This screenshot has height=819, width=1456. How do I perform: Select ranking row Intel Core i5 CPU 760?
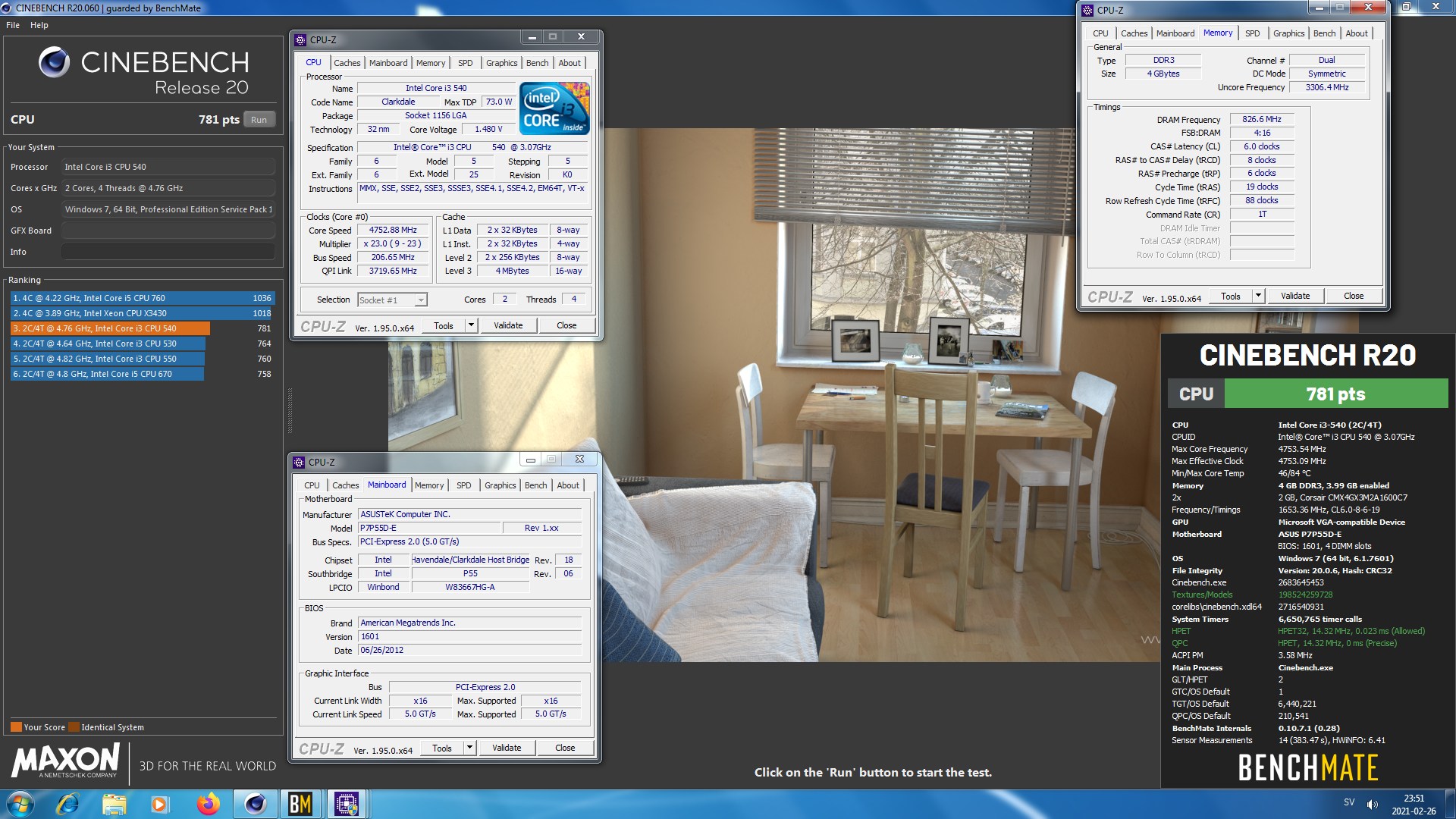click(142, 298)
